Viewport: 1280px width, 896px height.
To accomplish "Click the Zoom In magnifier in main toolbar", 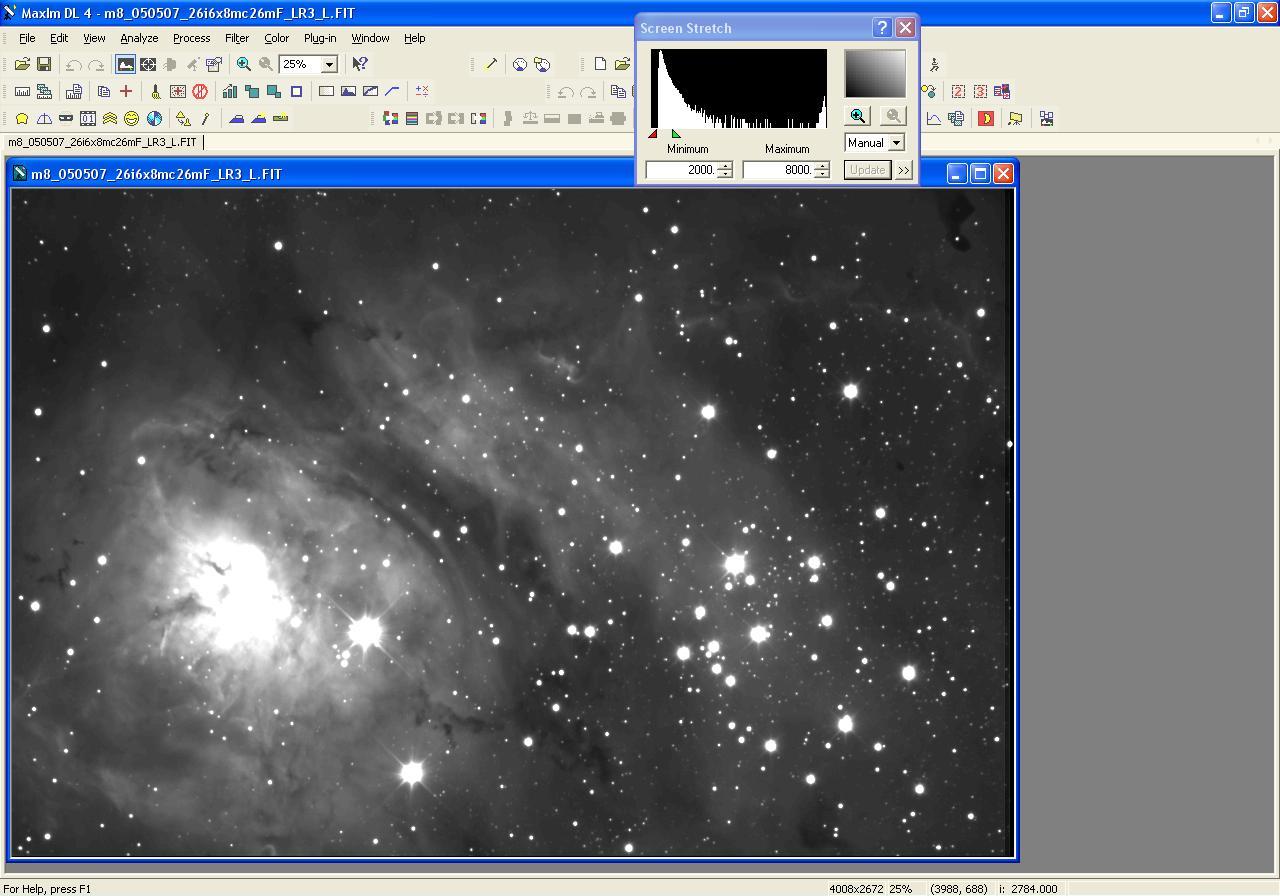I will [243, 64].
